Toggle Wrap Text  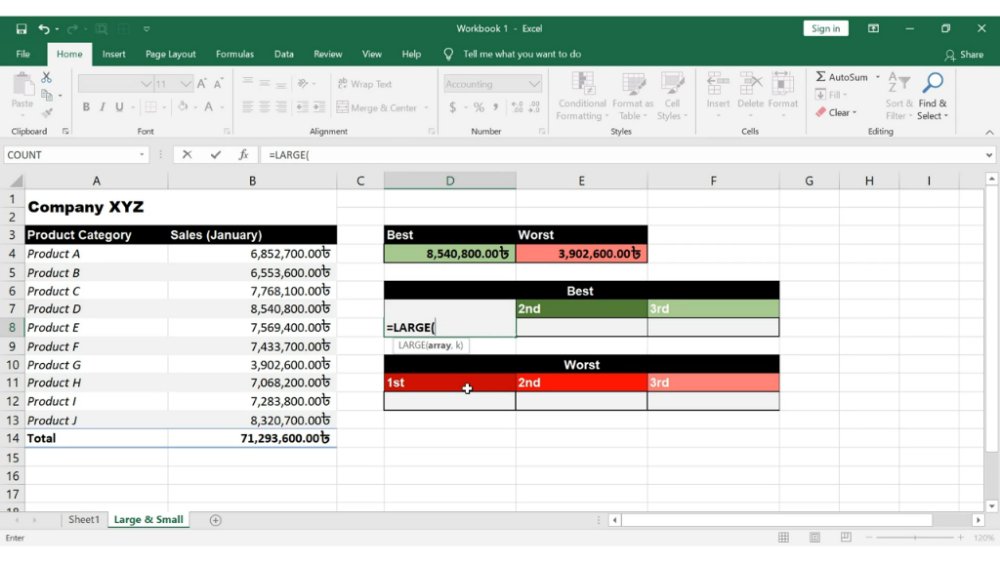pyautogui.click(x=365, y=84)
